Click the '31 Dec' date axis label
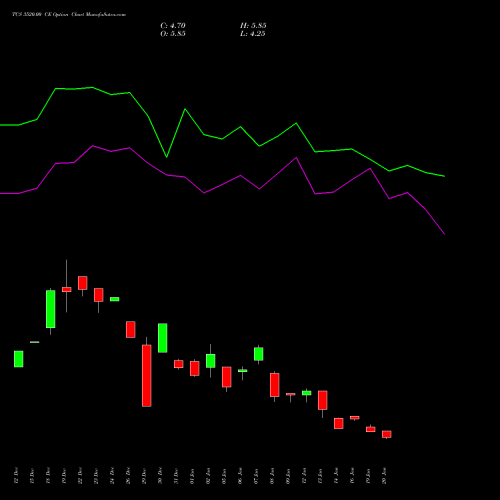 point(176,476)
